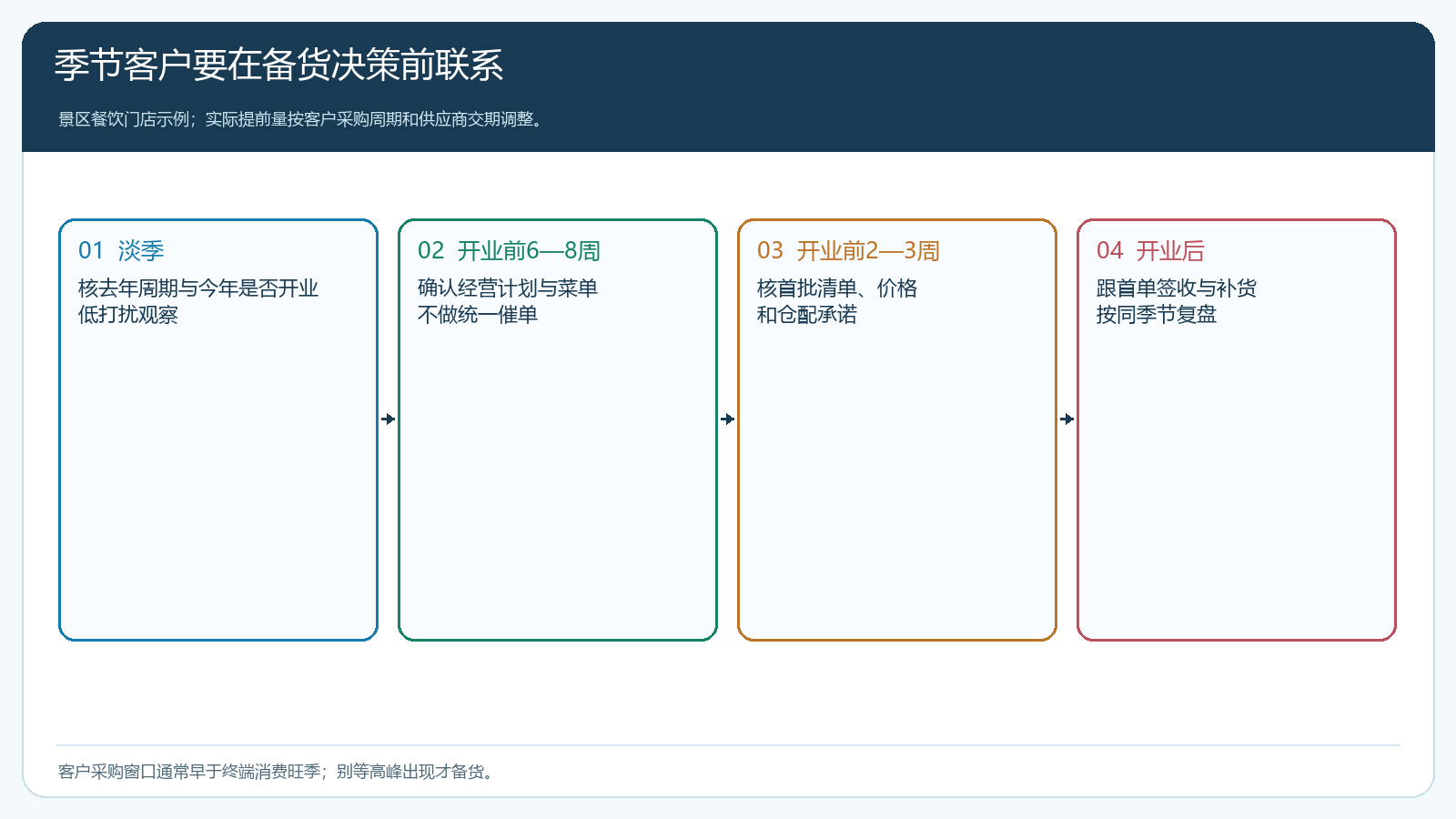Viewport: 1456px width, 819px height.
Task: Click the text 低打扰观察
Action: pos(128,315)
